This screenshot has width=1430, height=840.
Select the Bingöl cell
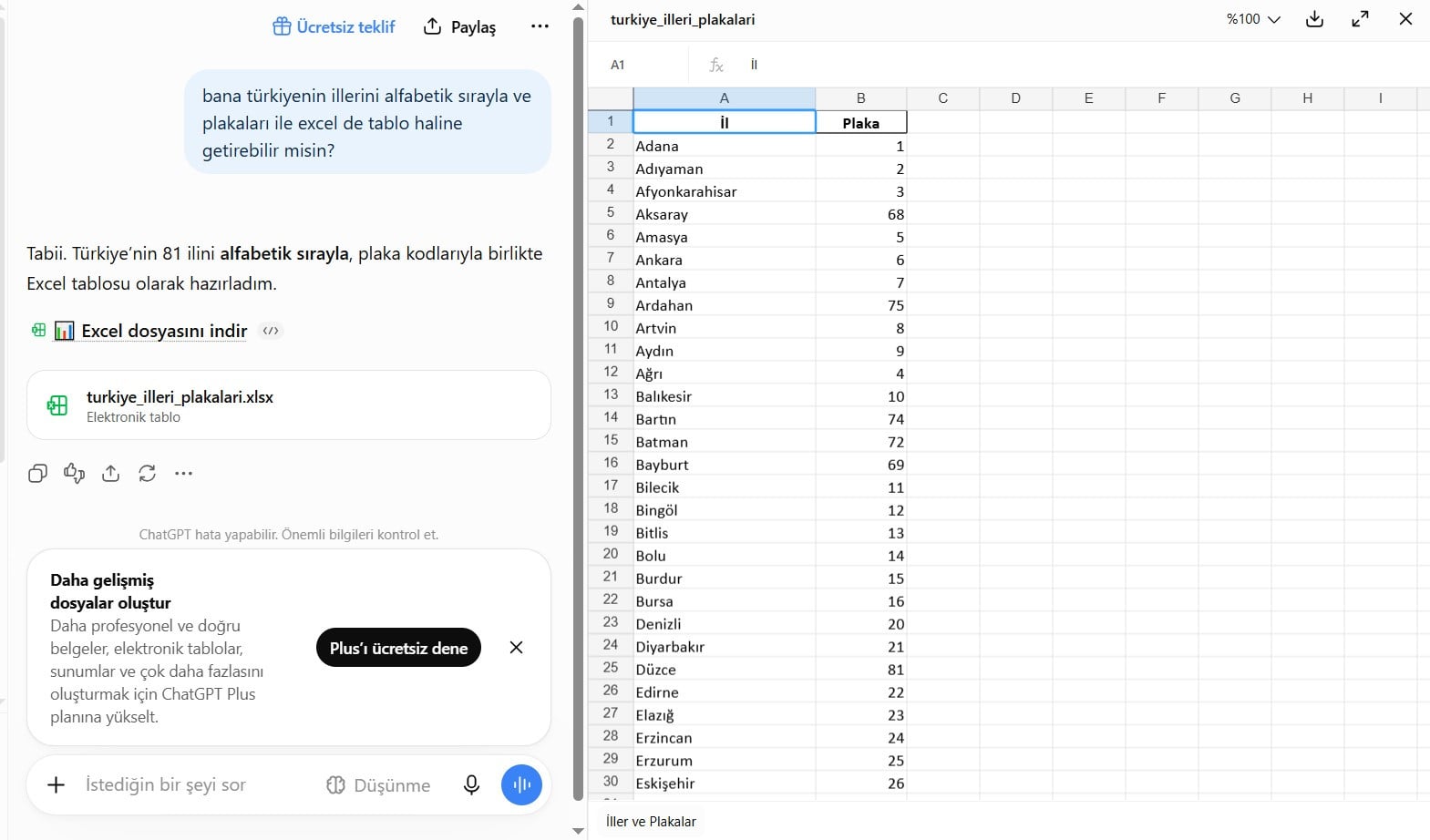pos(724,510)
